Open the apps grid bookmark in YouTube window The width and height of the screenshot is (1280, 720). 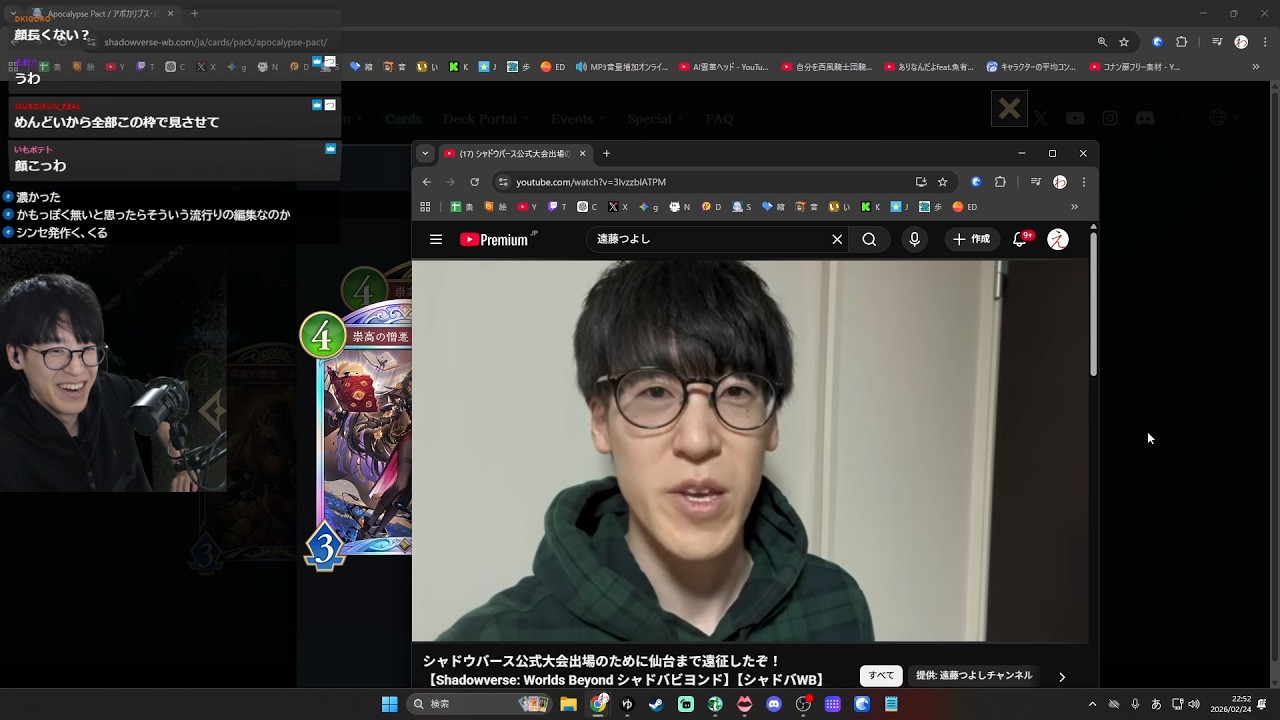pyautogui.click(x=425, y=207)
